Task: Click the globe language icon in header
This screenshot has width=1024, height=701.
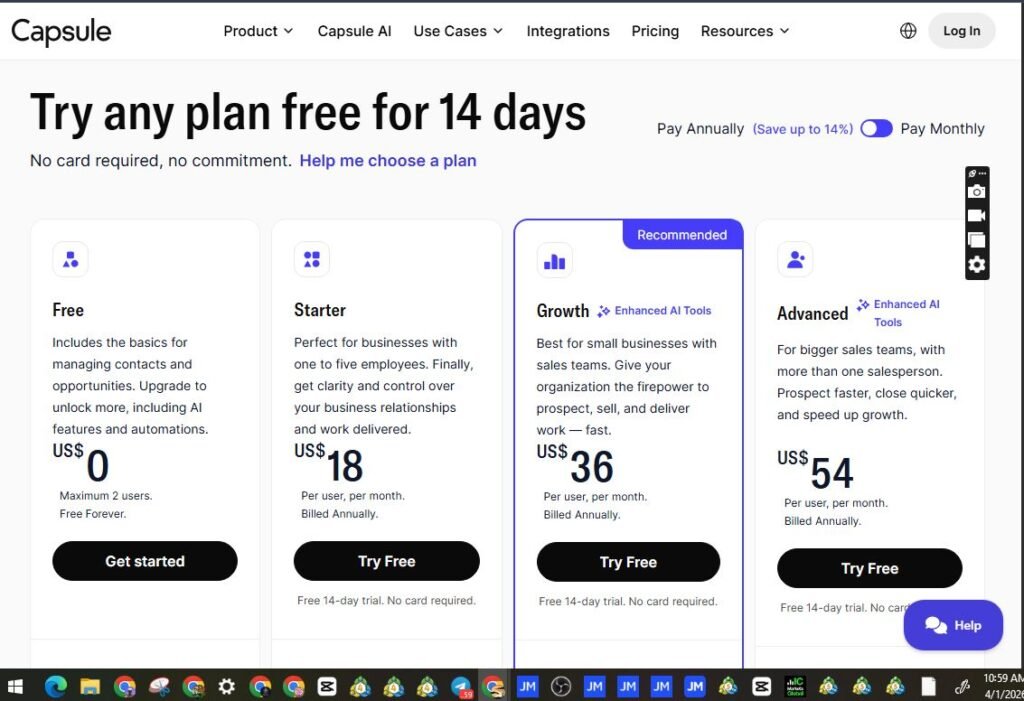Action: click(907, 30)
